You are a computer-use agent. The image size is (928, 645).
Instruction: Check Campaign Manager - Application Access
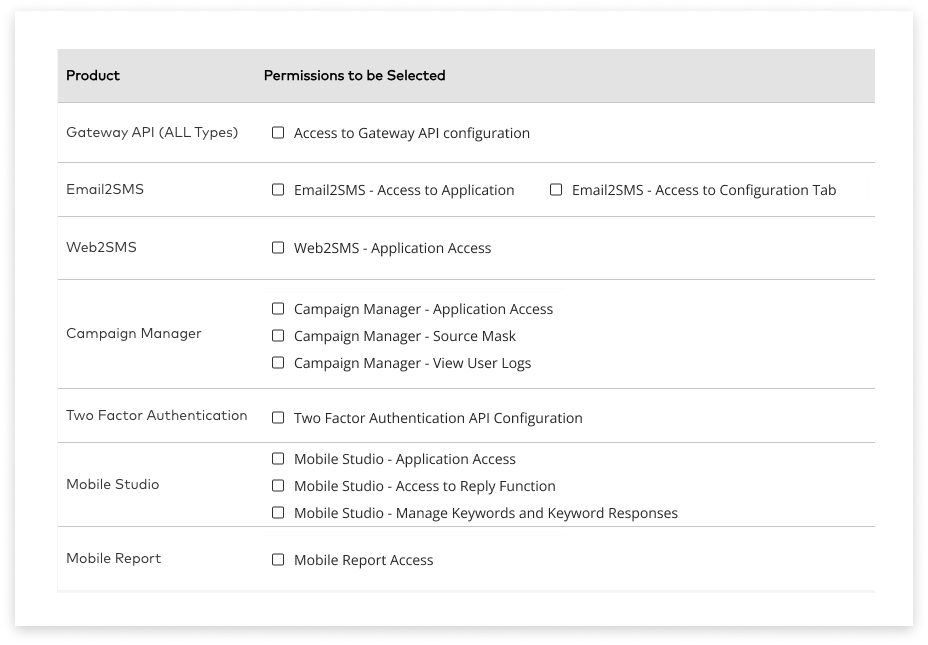coord(278,309)
